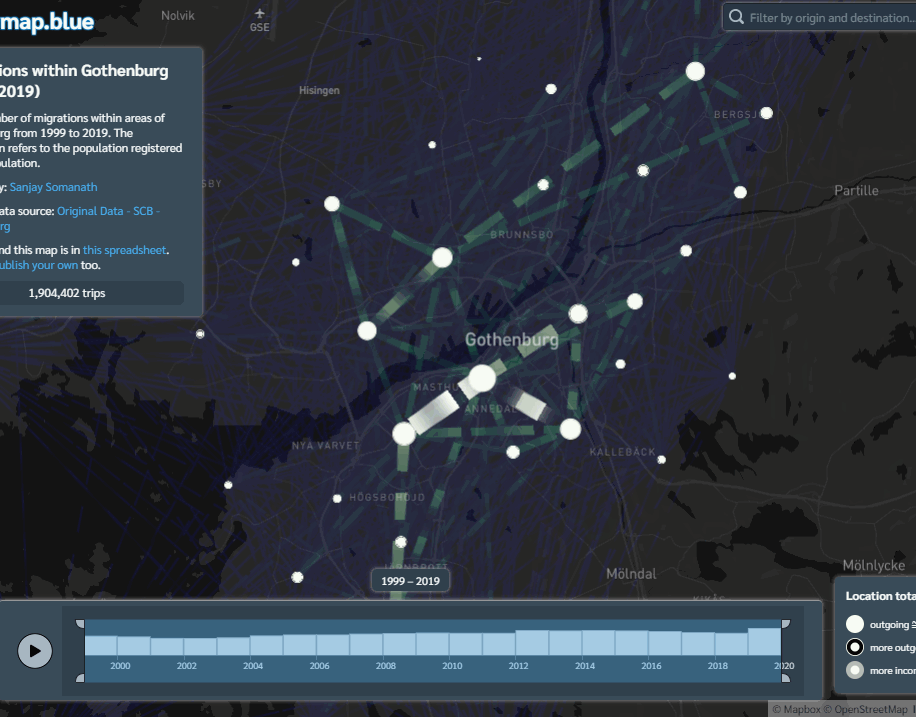Image resolution: width=916 pixels, height=717 pixels.
Task: Select the 2010 tick on timeline
Action: (x=452, y=666)
